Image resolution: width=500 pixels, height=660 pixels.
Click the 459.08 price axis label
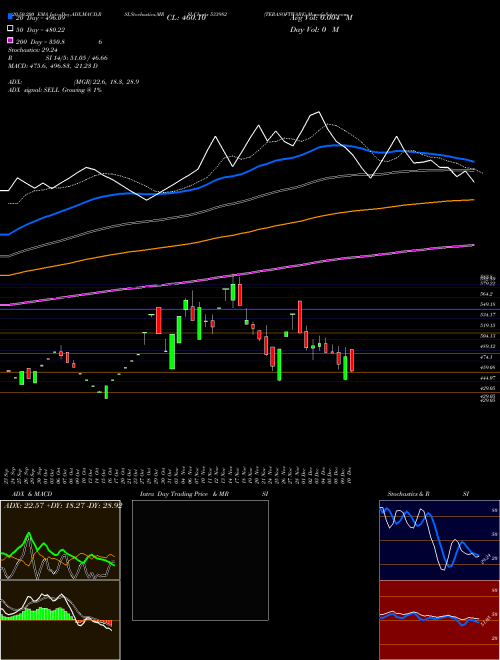tap(488, 367)
